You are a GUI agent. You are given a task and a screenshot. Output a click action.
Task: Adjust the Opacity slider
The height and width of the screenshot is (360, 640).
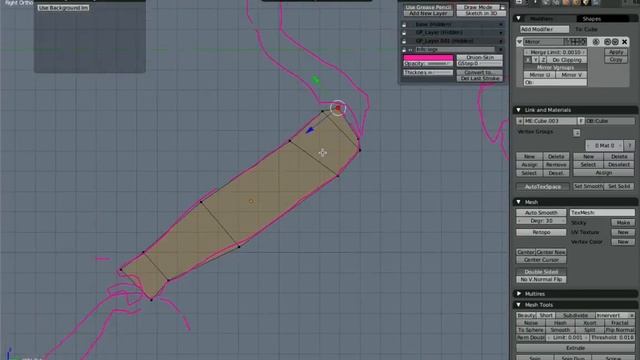pos(428,64)
